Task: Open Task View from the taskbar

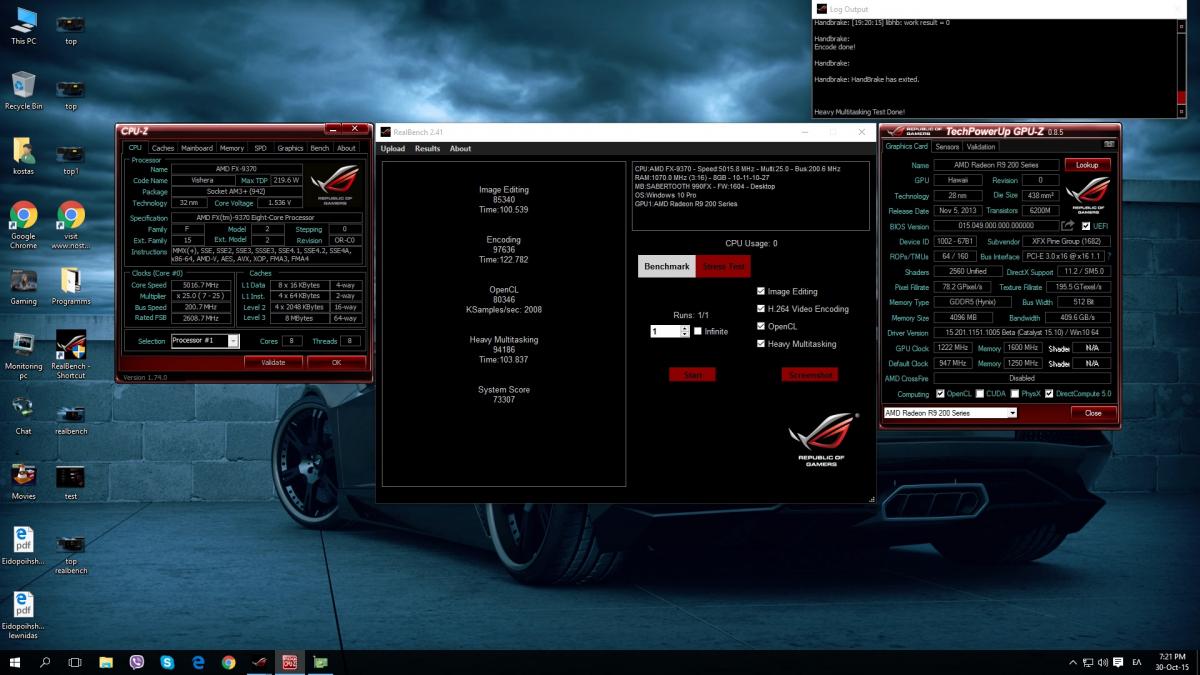Action: pos(75,662)
